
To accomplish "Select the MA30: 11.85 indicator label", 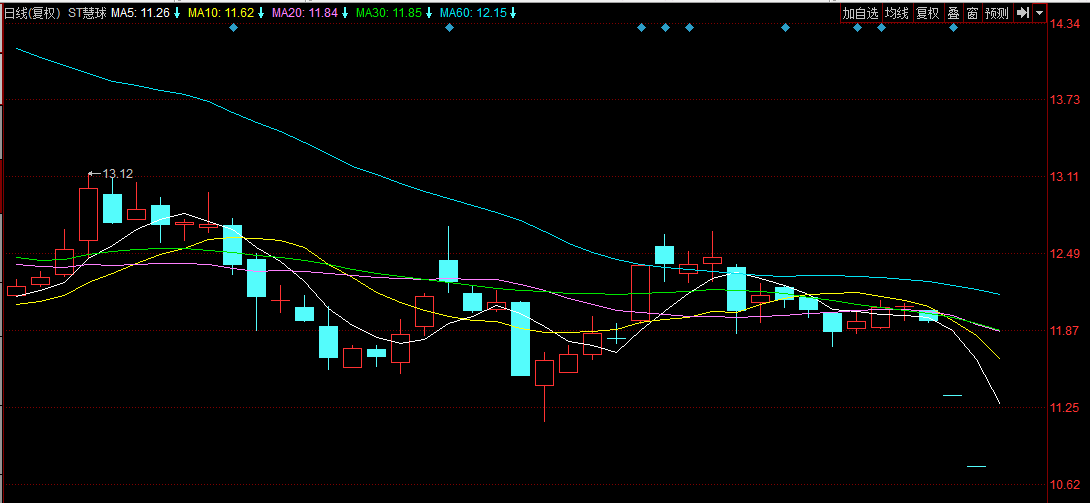I will pos(393,13).
